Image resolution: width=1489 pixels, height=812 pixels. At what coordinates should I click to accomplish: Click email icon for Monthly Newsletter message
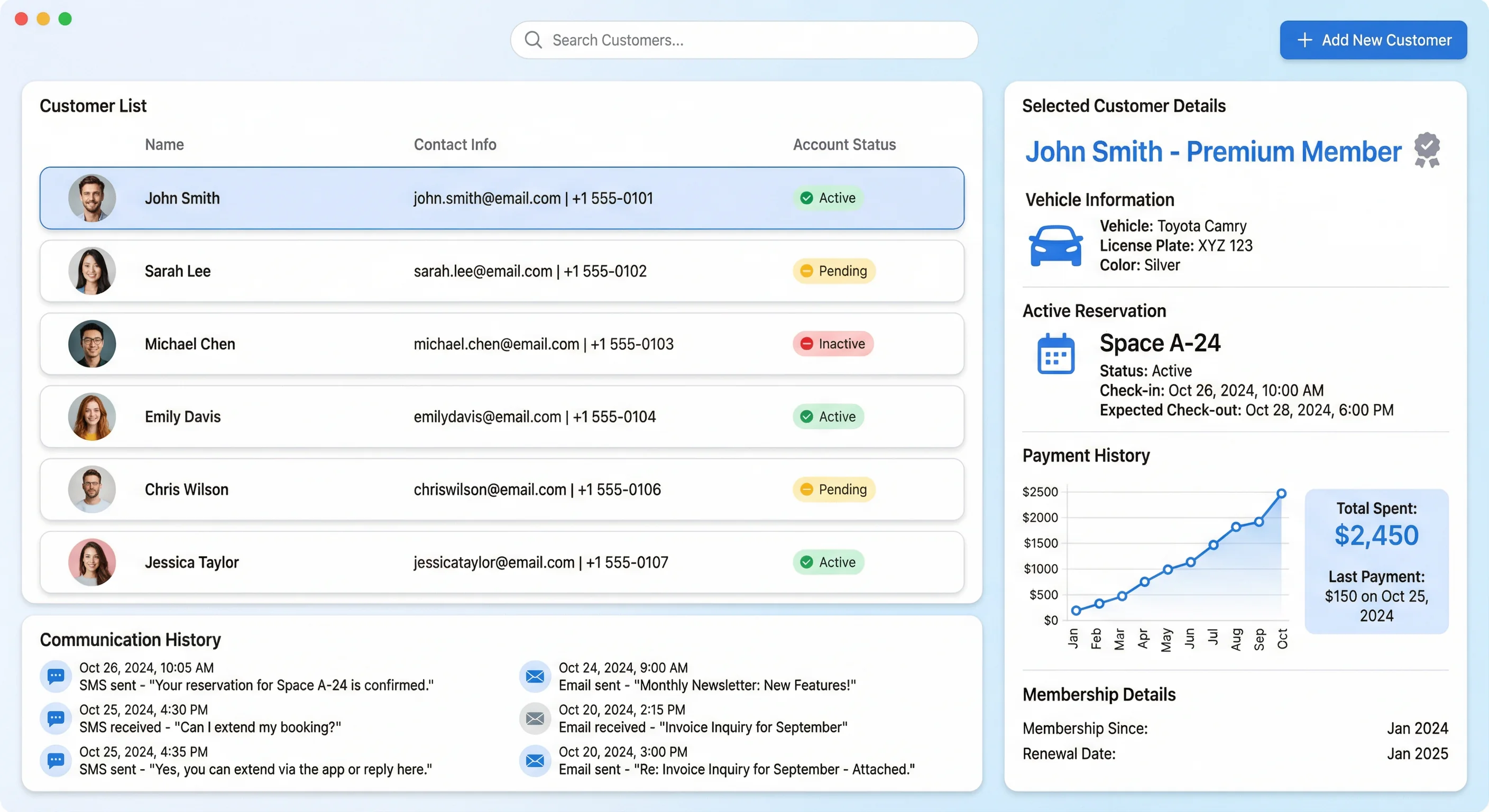point(535,676)
